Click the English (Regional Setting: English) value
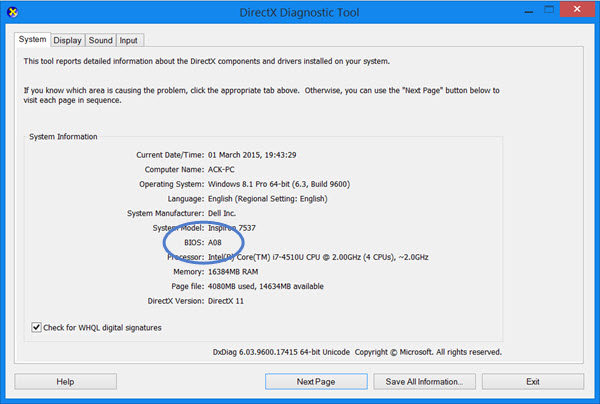The image size is (600, 404). [268, 199]
